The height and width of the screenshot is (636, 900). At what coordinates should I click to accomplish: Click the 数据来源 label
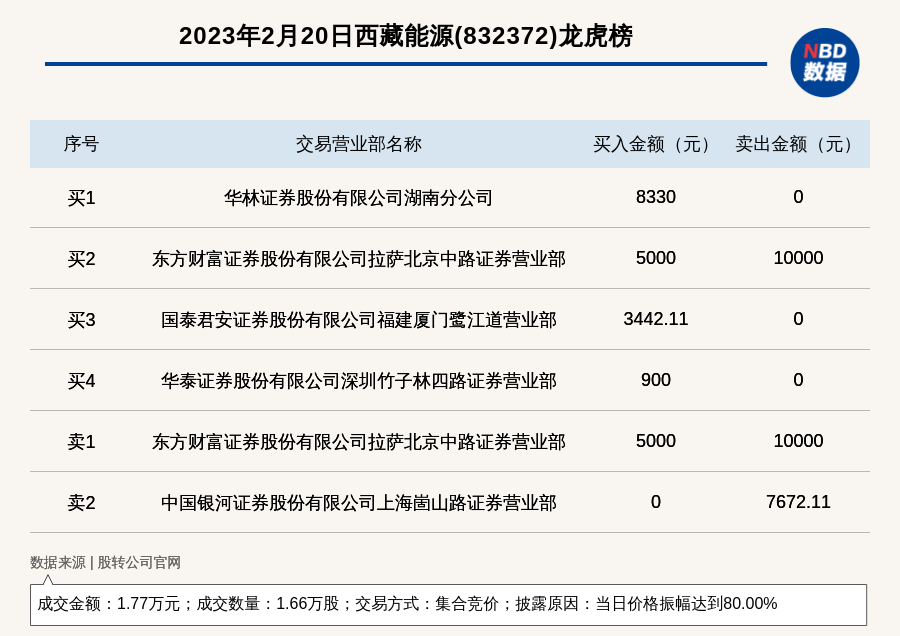point(57,563)
